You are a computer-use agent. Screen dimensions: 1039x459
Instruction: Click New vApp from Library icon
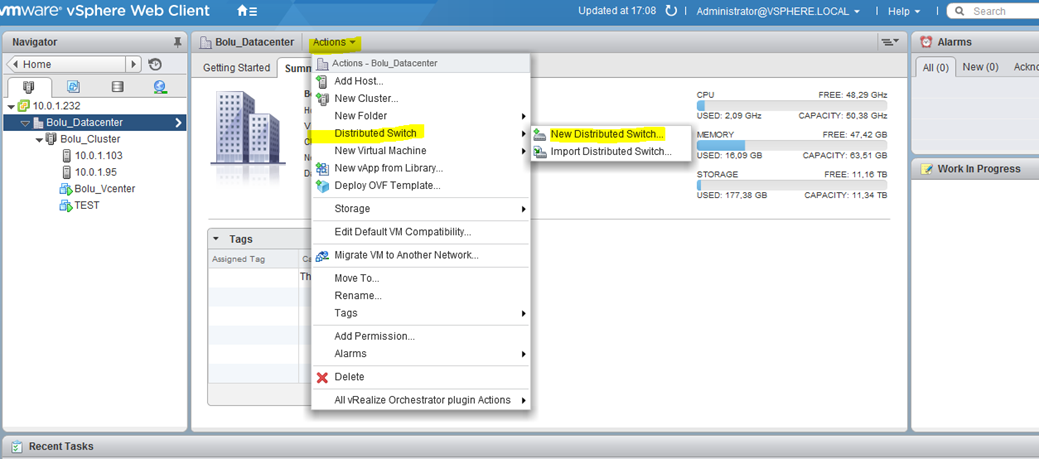(323, 168)
